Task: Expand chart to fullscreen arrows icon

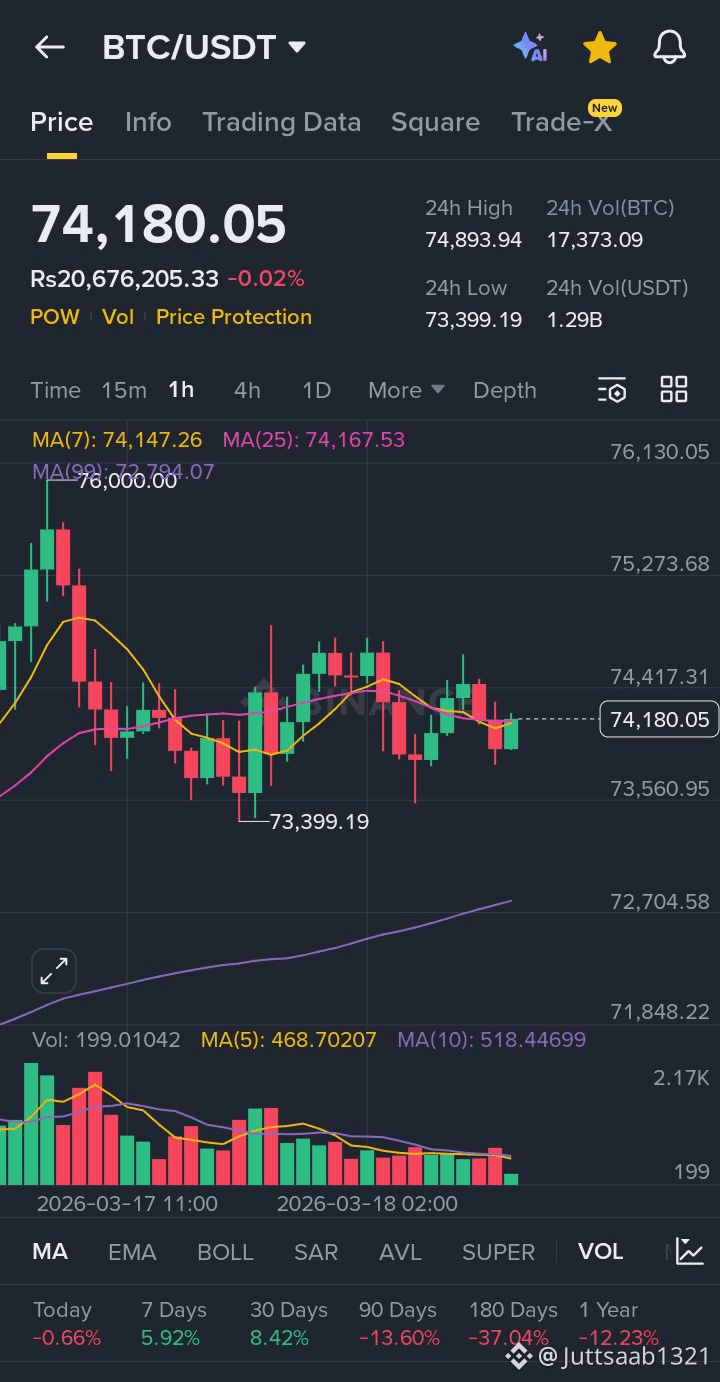Action: (53, 970)
